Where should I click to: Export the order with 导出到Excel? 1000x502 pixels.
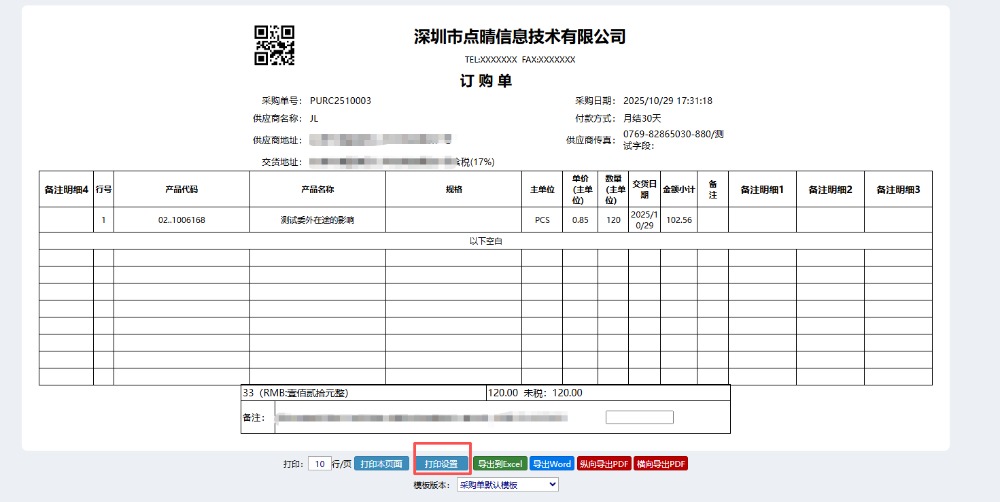(x=499, y=464)
